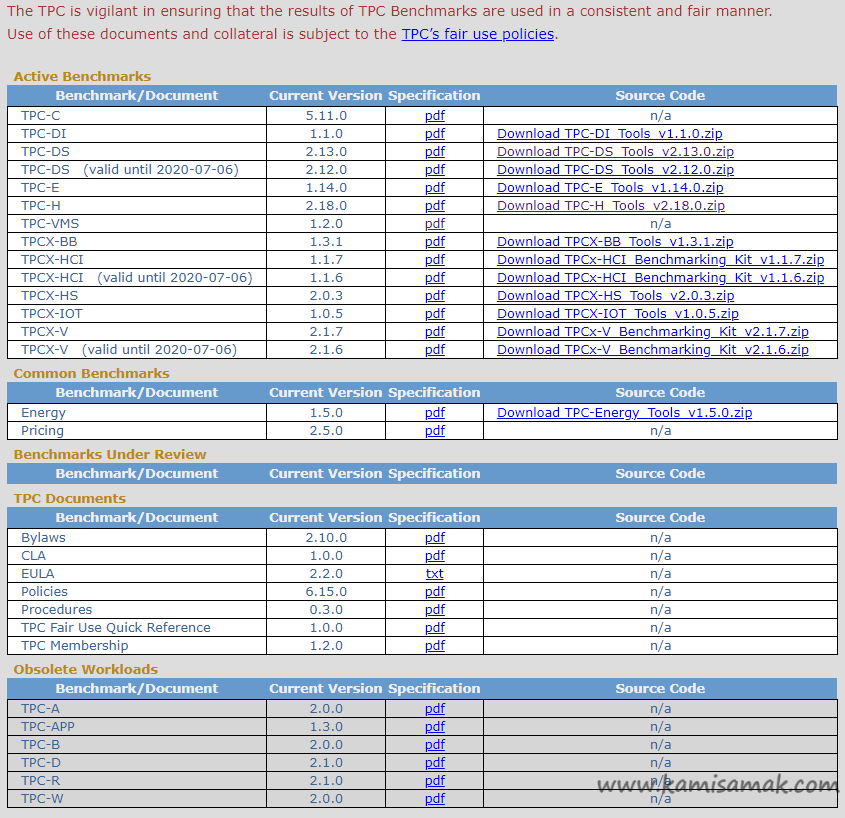Viewport: 845px width, 818px height.
Task: Click the Active Benchmarks section heading
Action: [x=82, y=77]
